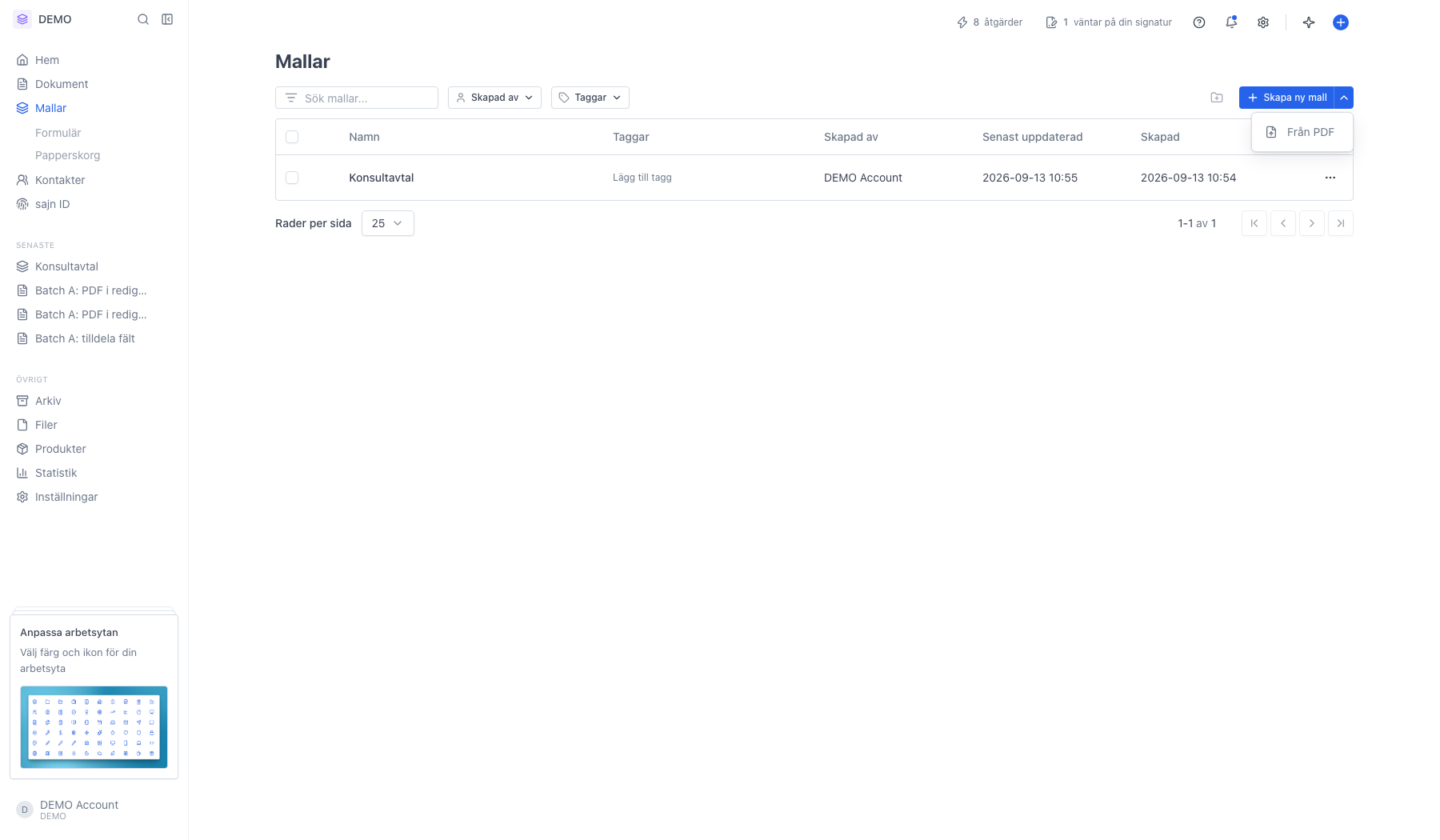Screen dimensions: 1440x840
Task: Choose Från PDF from the menu
Action: pos(1302,132)
